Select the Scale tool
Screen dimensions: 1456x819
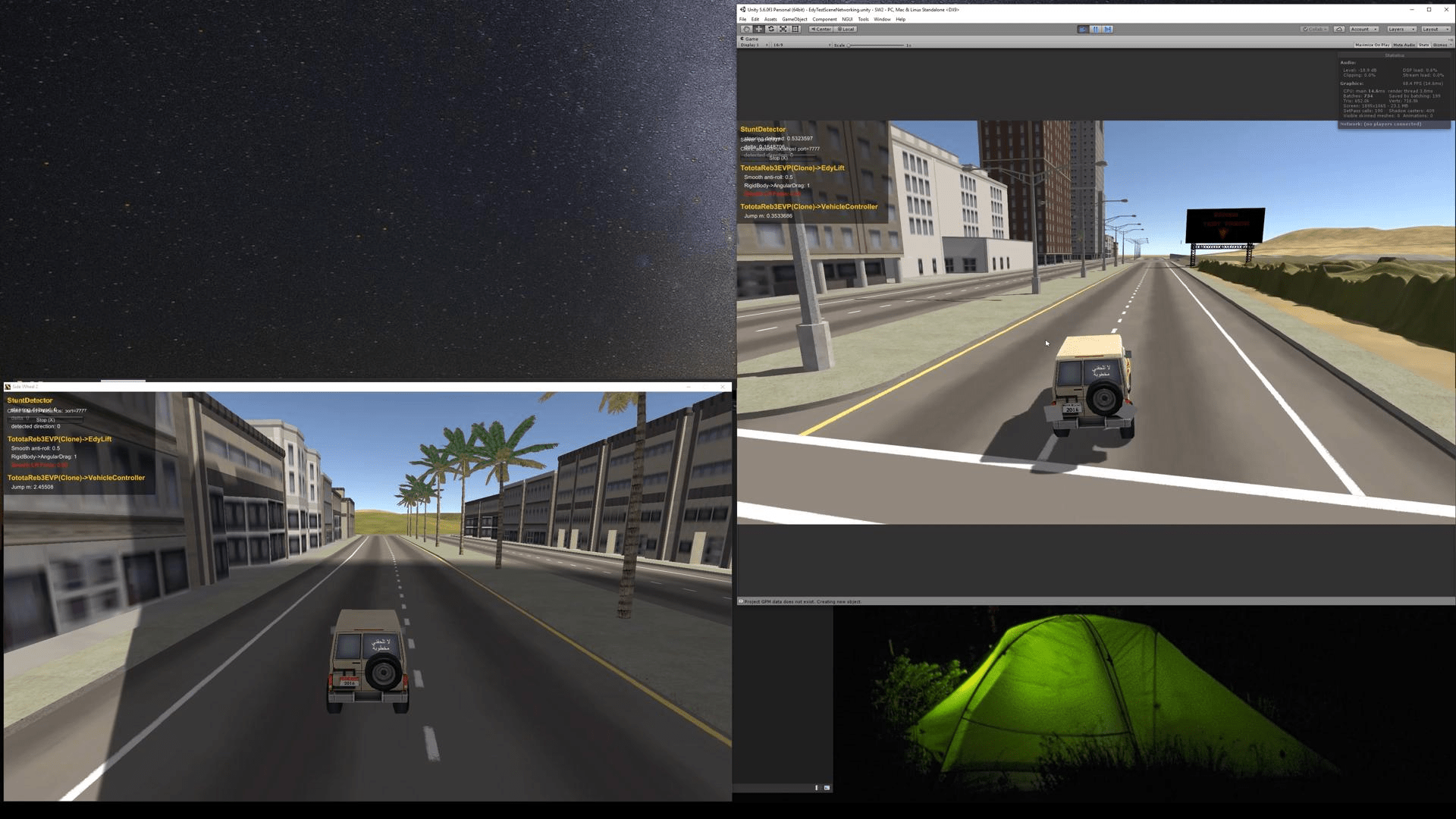[783, 29]
